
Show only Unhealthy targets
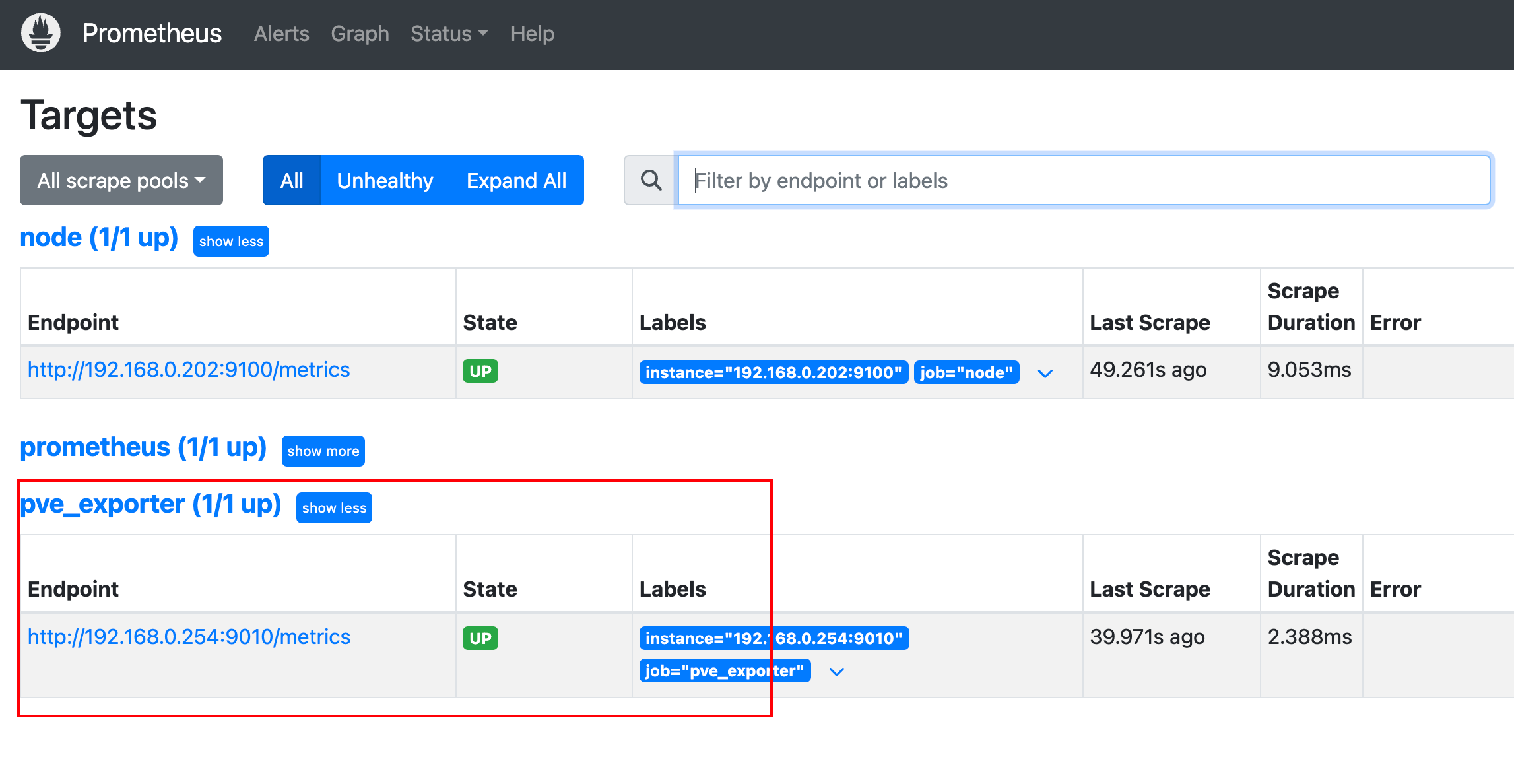click(x=385, y=180)
